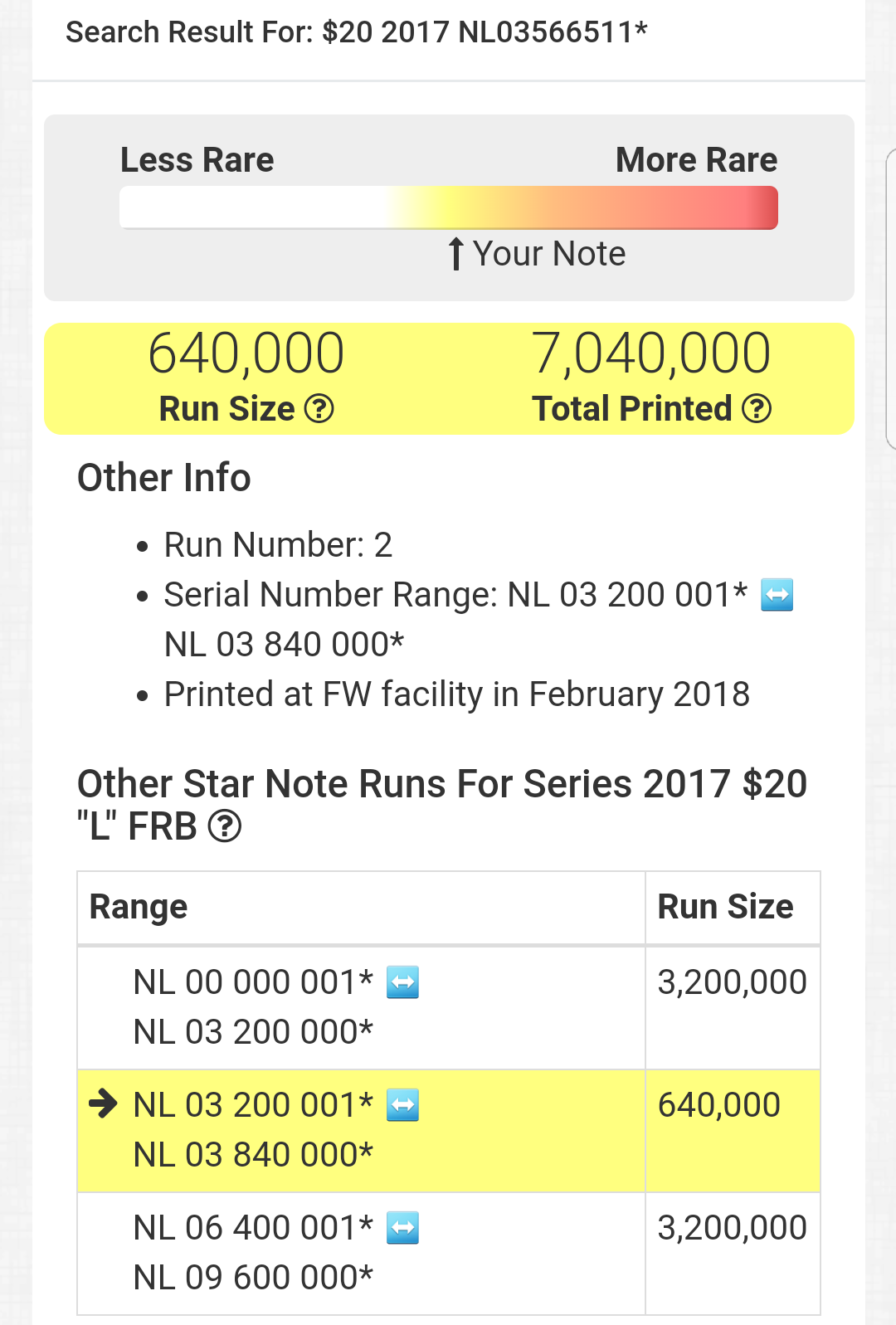Click the Total Printed help question icon
Screen dimensions: 896x1325
pos(757,408)
